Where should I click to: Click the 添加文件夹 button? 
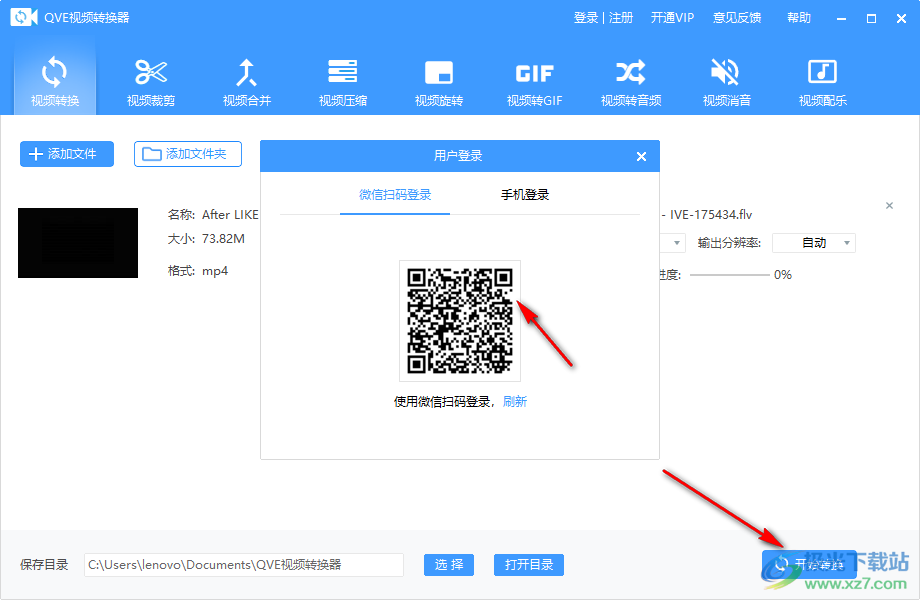point(188,154)
